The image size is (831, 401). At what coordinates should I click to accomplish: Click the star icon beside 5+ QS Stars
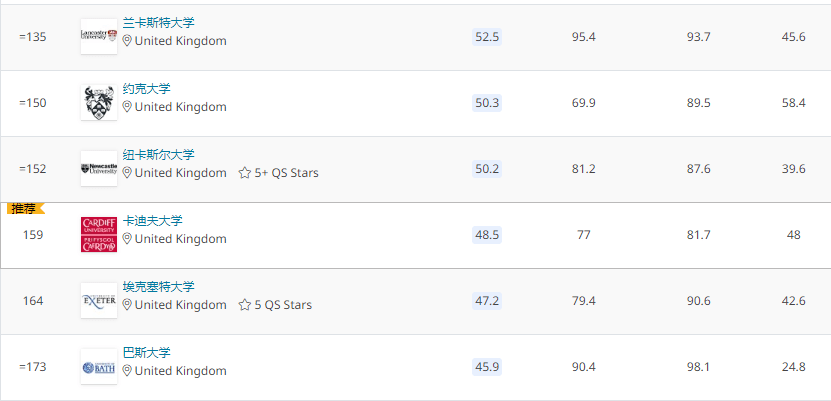245,173
